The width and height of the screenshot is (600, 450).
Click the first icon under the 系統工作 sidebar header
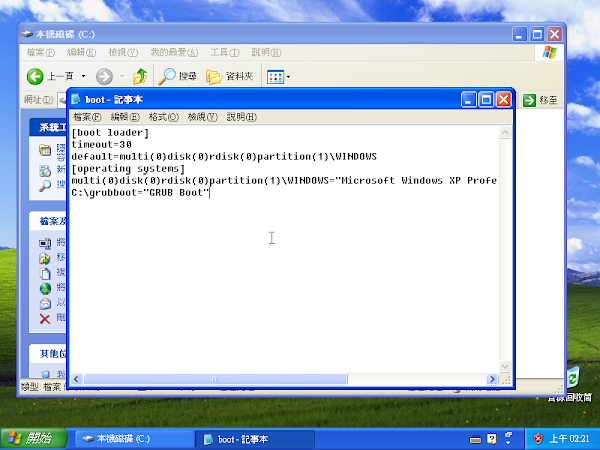pyautogui.click(x=45, y=150)
